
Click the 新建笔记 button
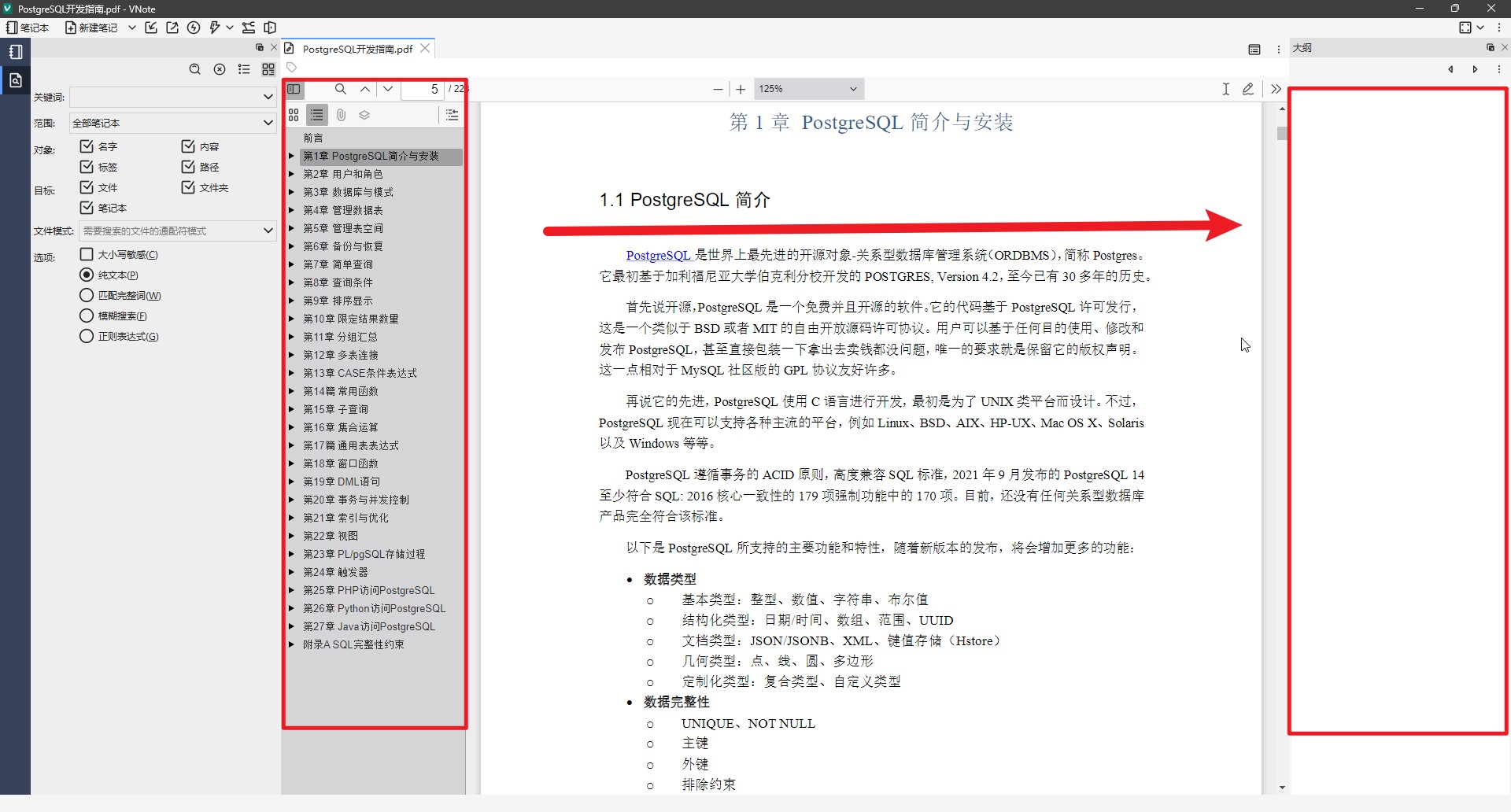coord(91,28)
